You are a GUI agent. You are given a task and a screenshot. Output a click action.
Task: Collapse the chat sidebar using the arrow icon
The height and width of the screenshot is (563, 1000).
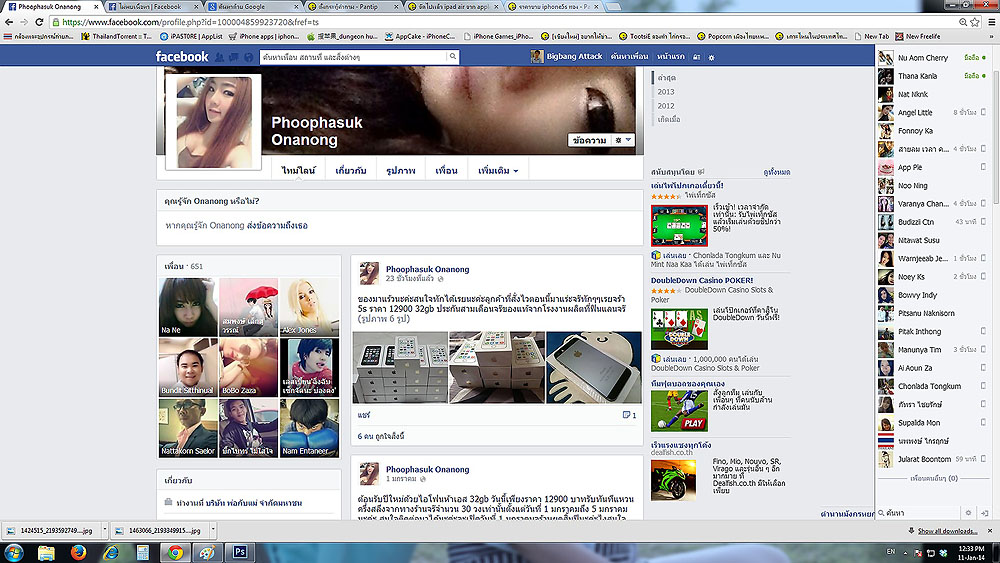(985, 513)
